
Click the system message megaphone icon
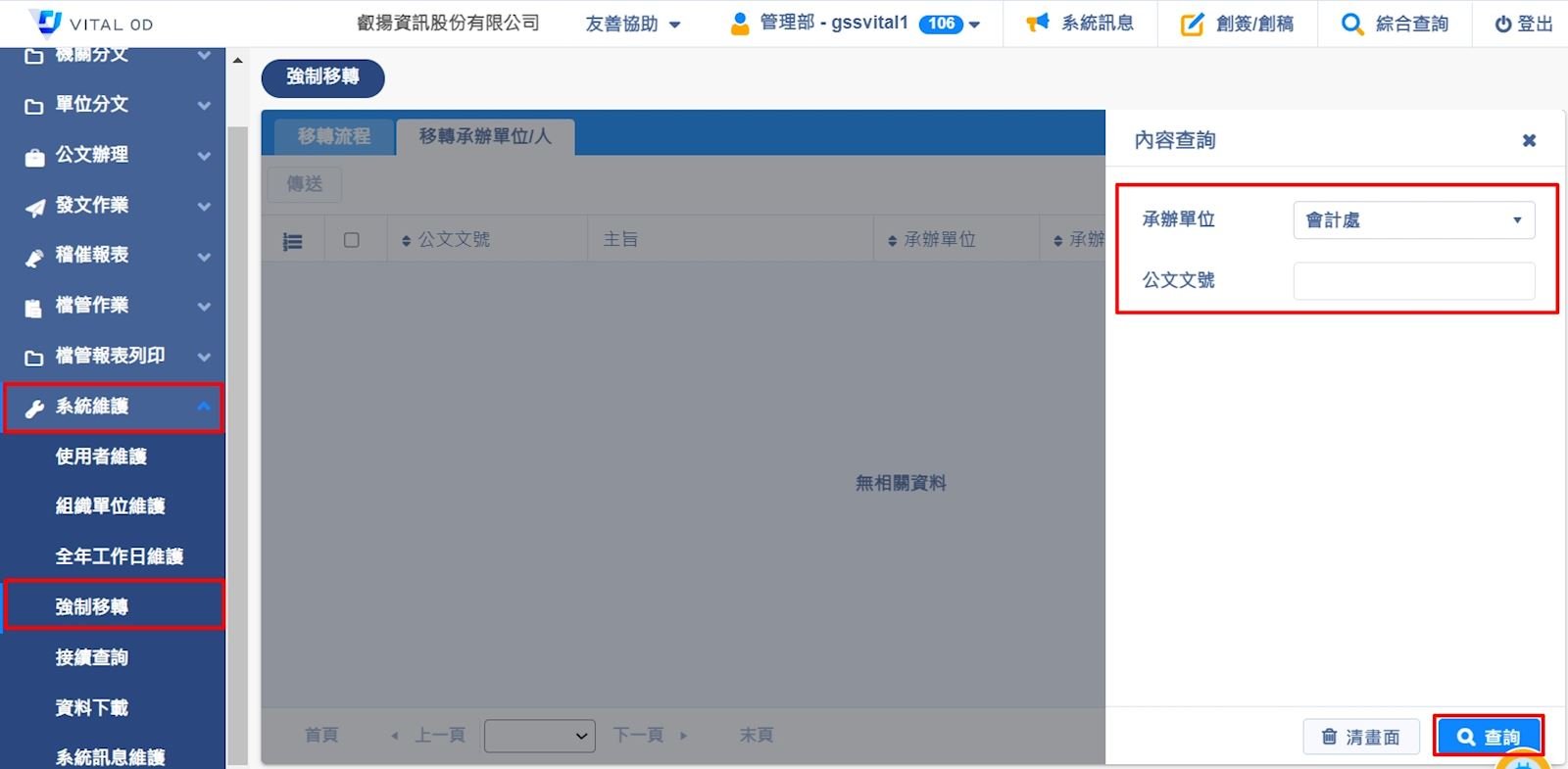pyautogui.click(x=1037, y=23)
